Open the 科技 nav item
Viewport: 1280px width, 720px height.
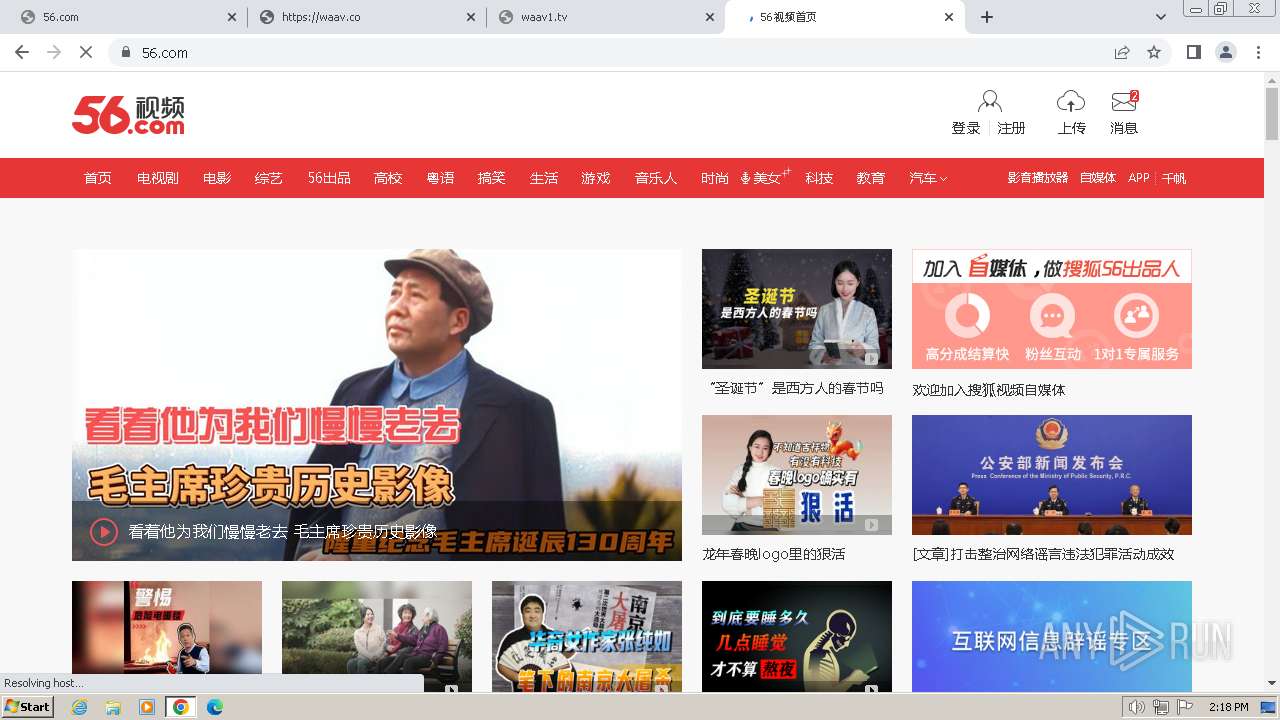click(819, 178)
